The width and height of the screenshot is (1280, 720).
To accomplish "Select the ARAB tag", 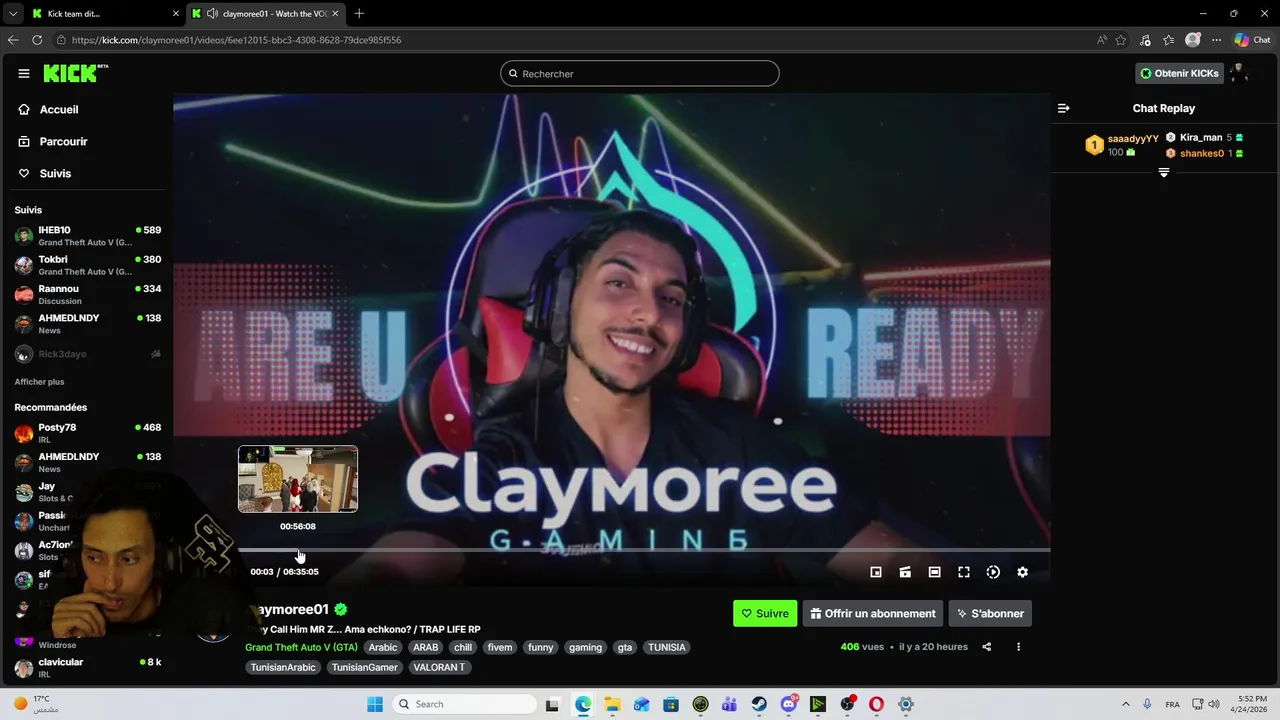I will tap(426, 648).
